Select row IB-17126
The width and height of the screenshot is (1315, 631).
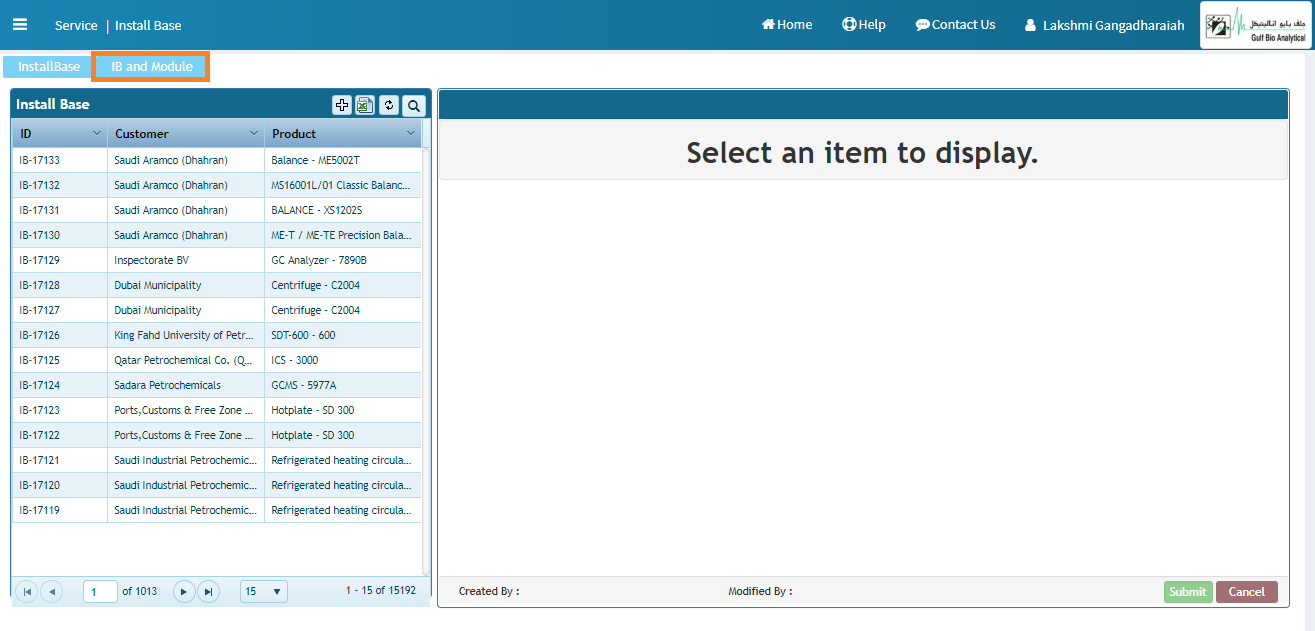[217, 335]
